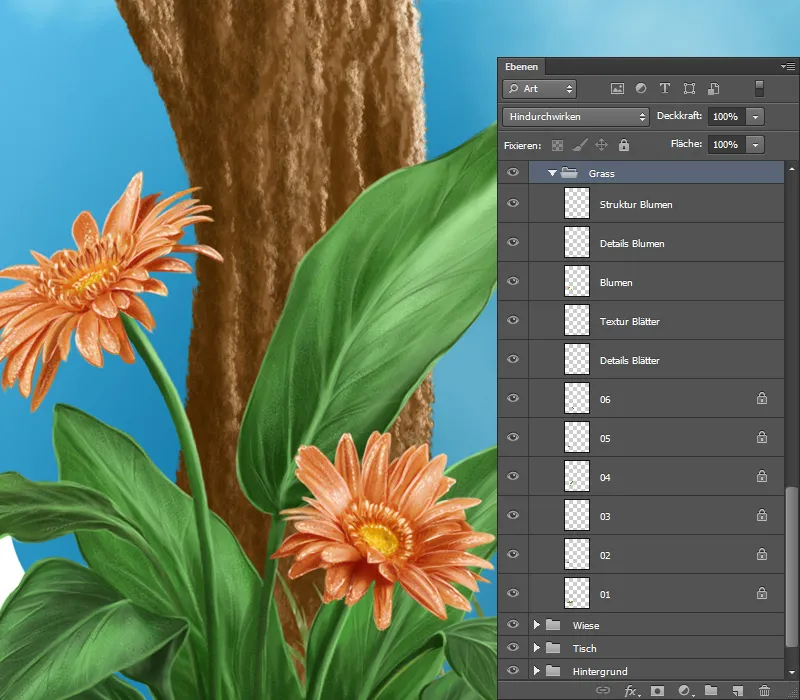800x700 pixels.
Task: Toggle visibility of layer 06
Action: 513,398
